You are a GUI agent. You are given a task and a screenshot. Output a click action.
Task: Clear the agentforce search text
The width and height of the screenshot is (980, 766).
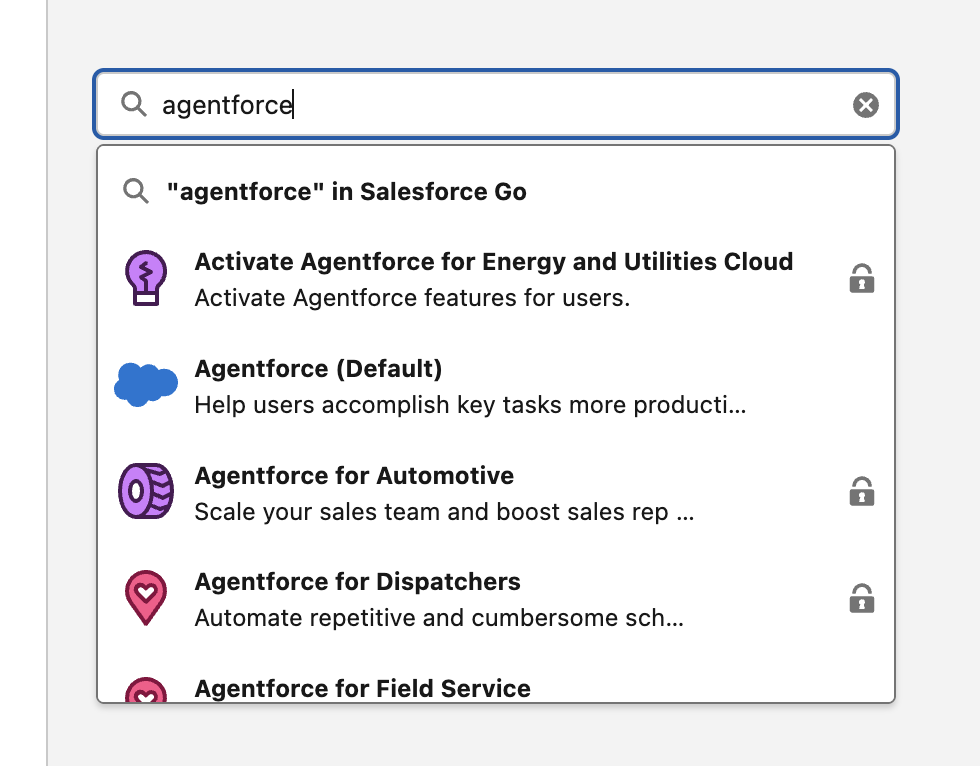(865, 104)
